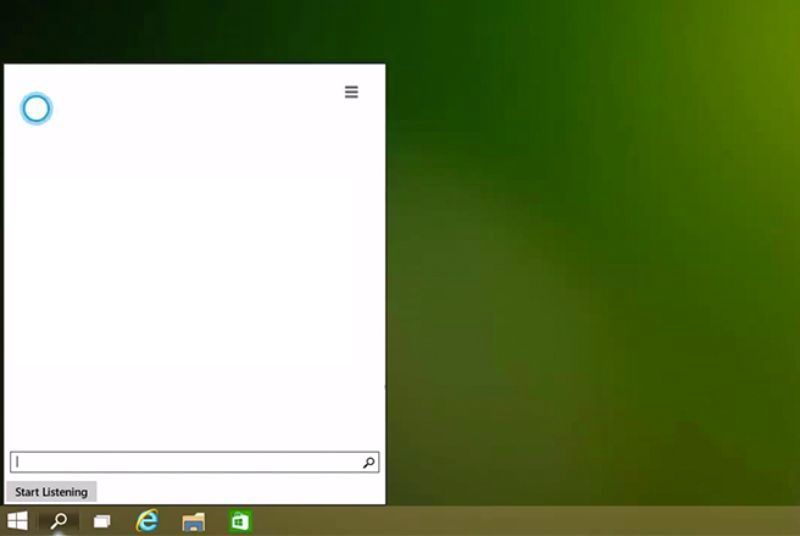Open Task View from the taskbar

tap(102, 521)
